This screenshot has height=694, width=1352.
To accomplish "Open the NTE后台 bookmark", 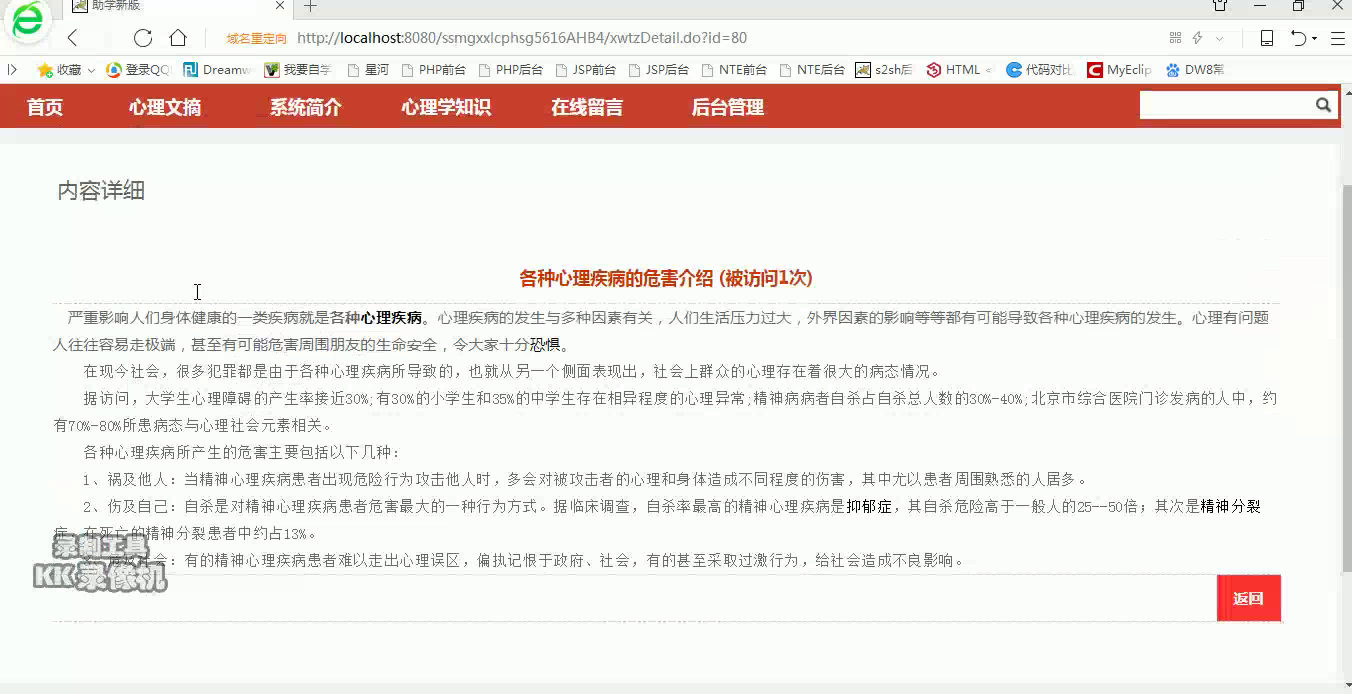I will tap(812, 70).
